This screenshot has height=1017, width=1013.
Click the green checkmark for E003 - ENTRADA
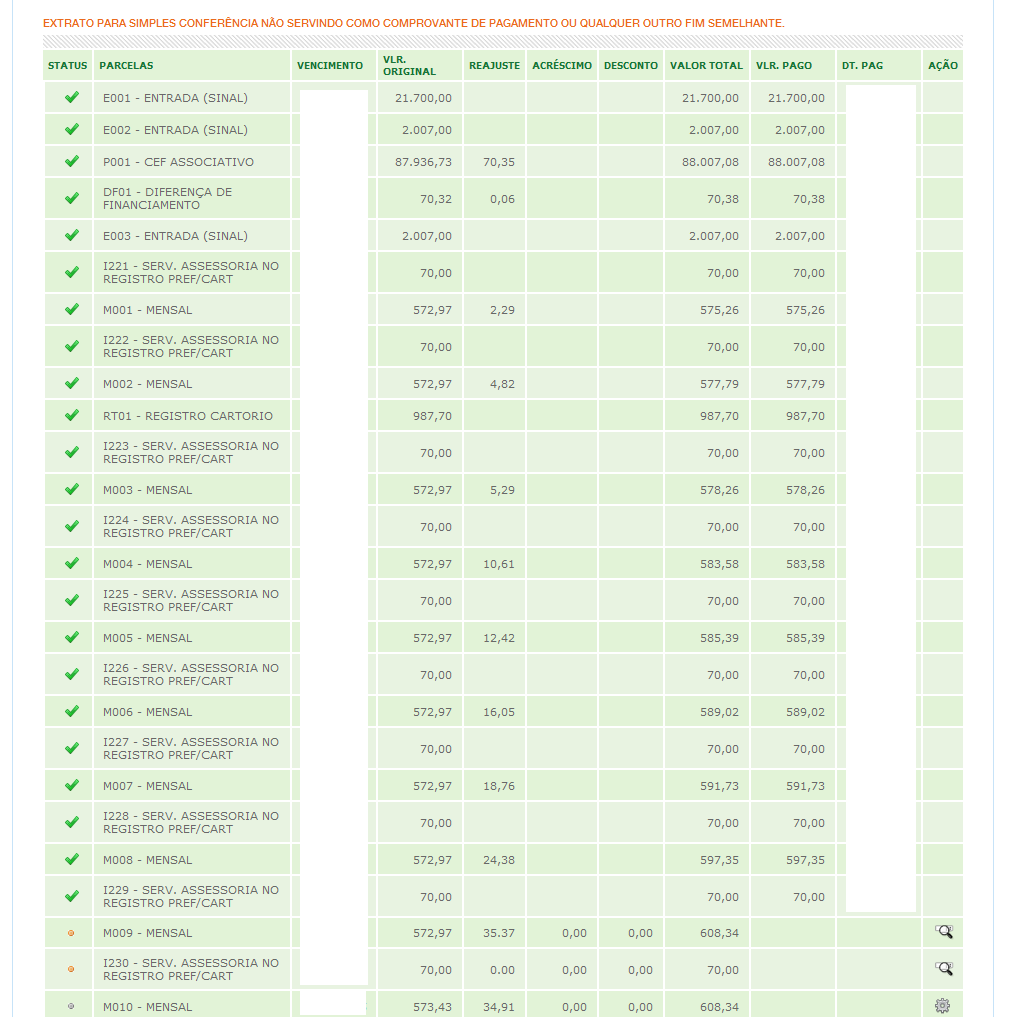click(71, 235)
